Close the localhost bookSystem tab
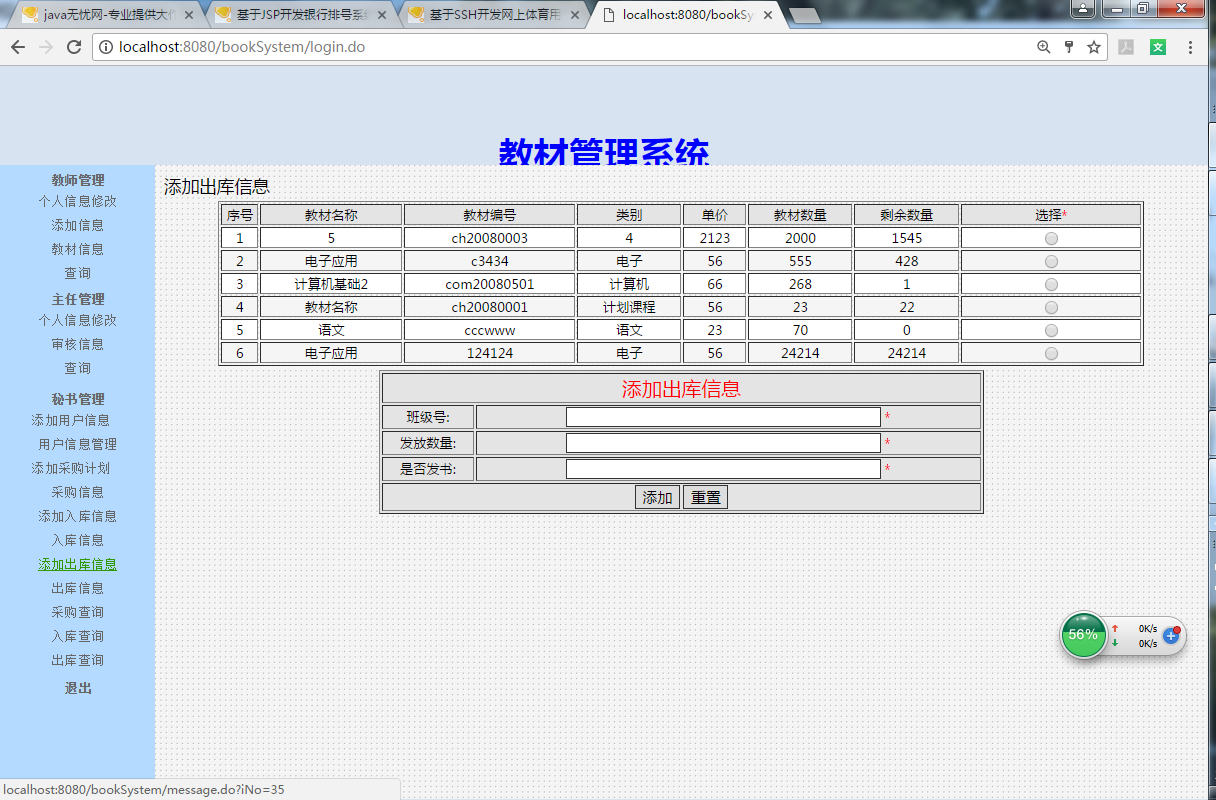 (768, 15)
